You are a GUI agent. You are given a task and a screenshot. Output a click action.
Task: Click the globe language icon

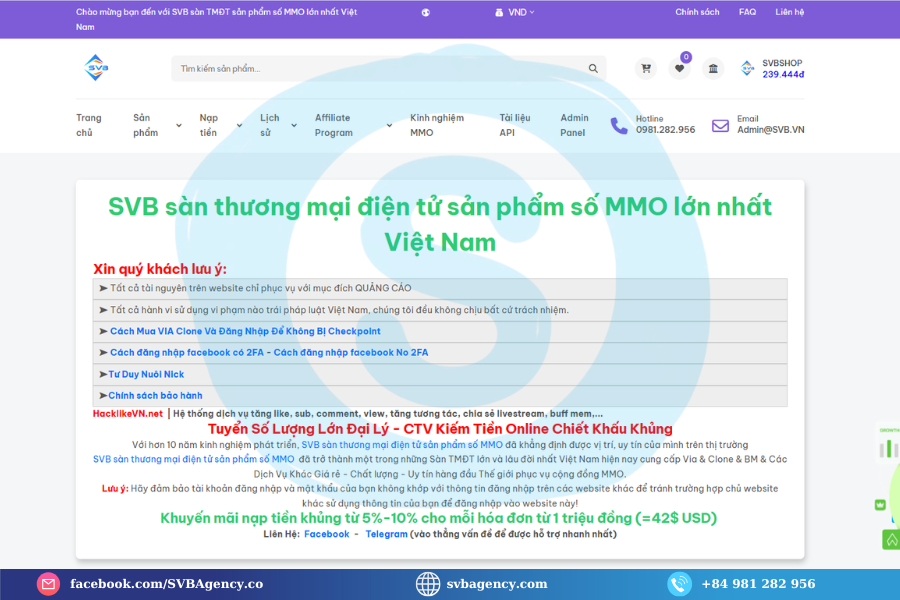pos(425,12)
